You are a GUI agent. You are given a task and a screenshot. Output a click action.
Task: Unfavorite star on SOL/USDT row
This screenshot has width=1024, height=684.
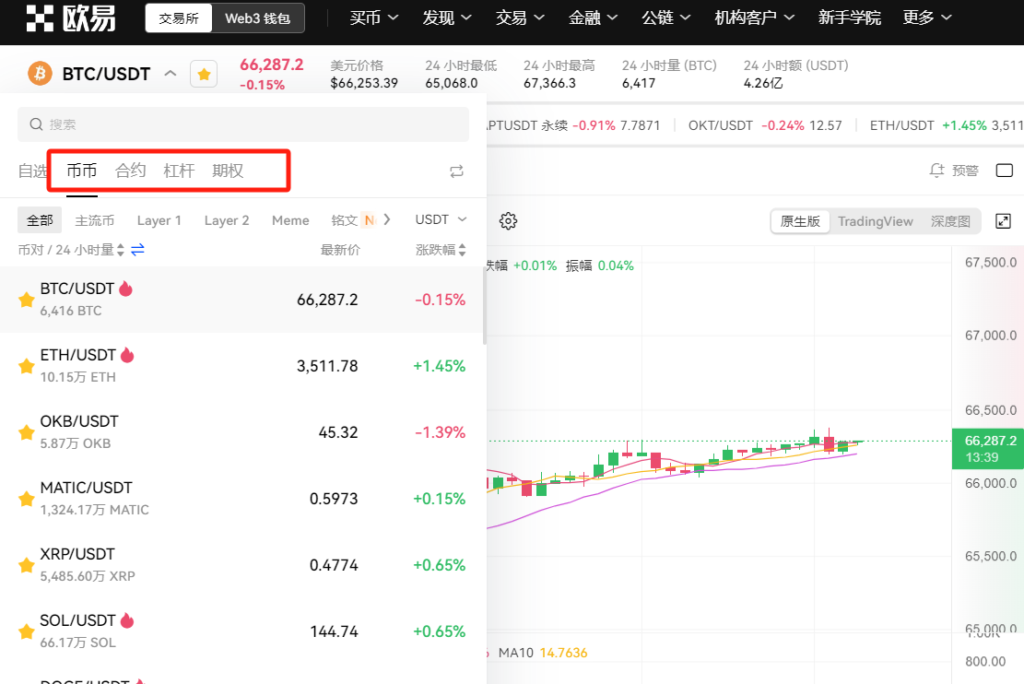click(26, 632)
